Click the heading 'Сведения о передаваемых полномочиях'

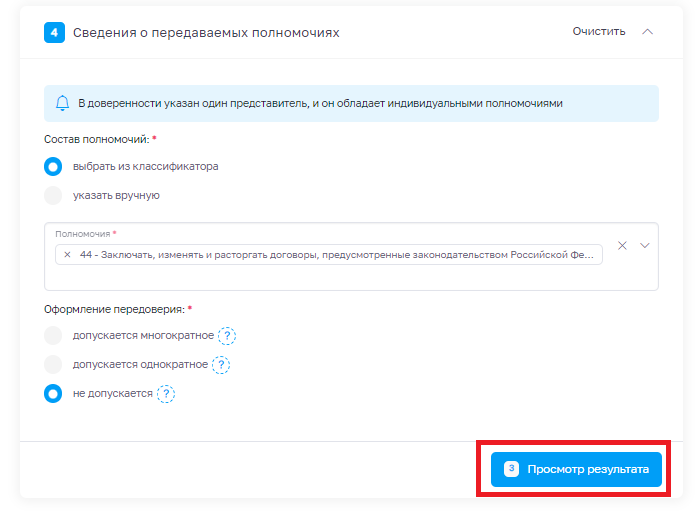click(x=206, y=32)
